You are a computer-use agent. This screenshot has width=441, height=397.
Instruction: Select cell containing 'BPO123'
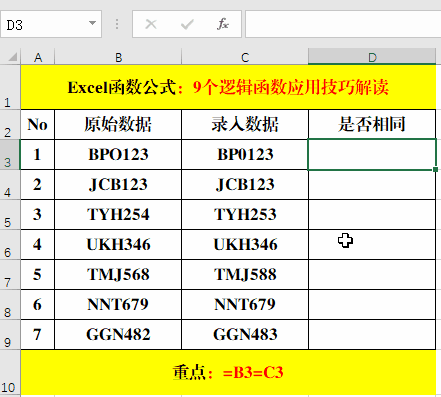(x=118, y=154)
